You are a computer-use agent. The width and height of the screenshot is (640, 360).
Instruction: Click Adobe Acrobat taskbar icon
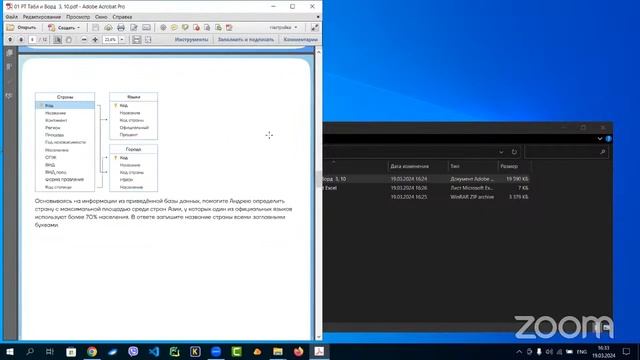pyautogui.click(x=319, y=351)
